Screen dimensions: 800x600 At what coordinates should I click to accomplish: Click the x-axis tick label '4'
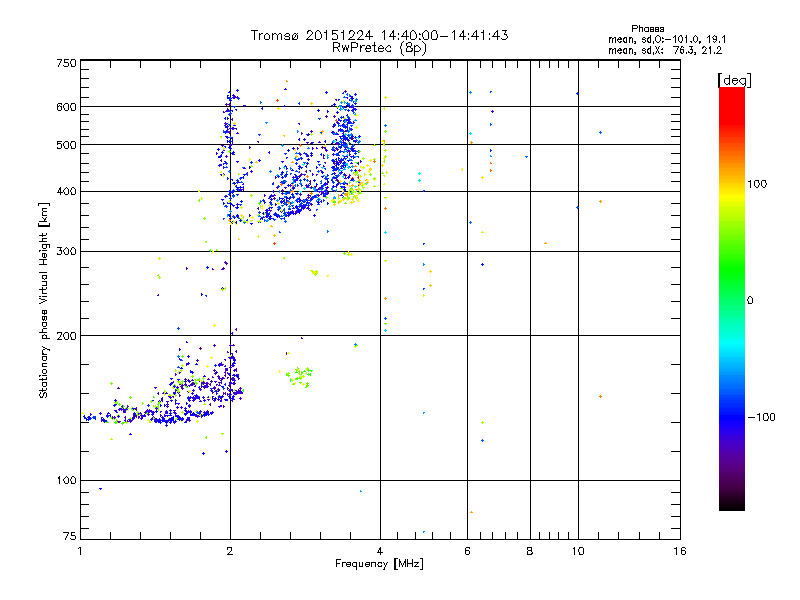[x=380, y=551]
